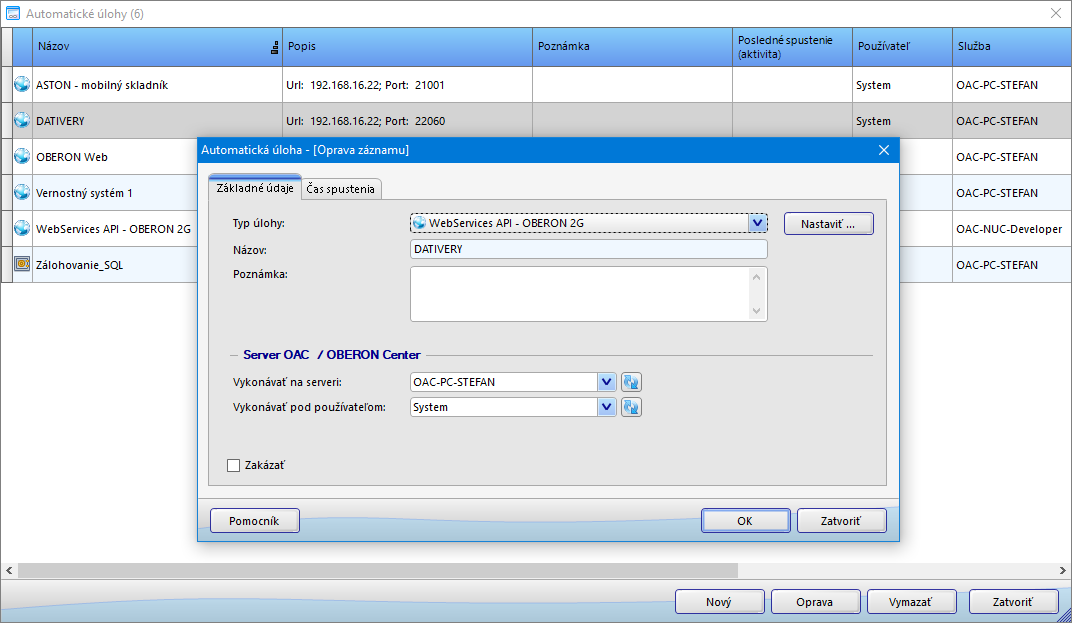
Task: Click the Vymazať button
Action: [911, 602]
